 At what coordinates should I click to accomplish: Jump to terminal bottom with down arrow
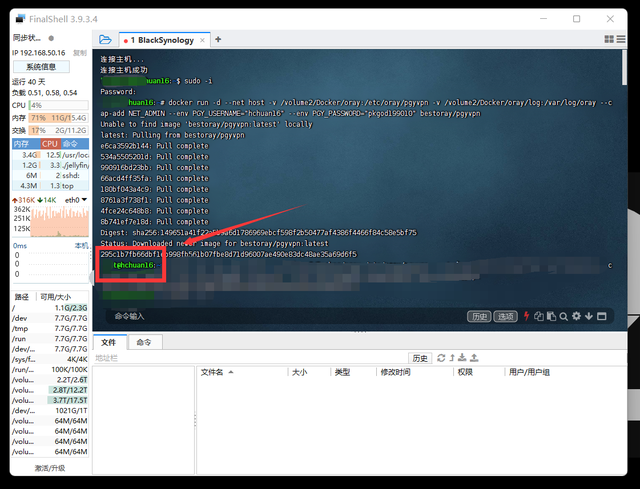click(589, 316)
